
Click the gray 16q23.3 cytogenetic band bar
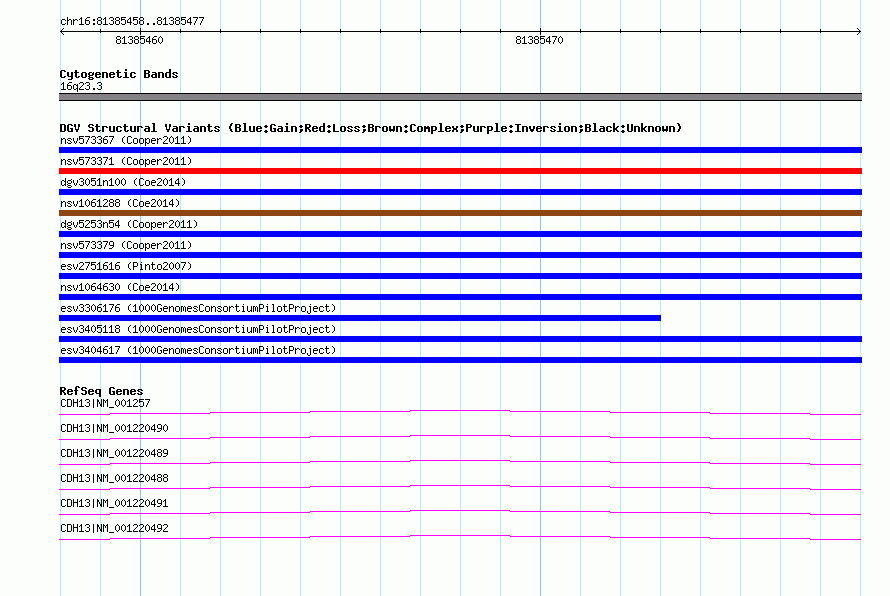(460, 97)
